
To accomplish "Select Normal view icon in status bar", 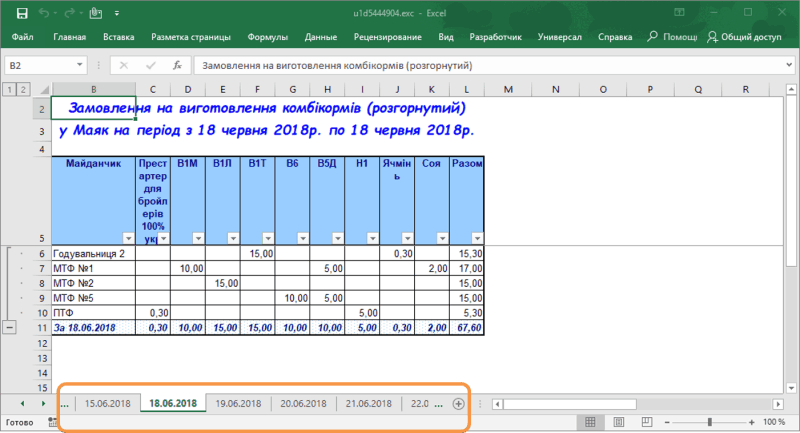I will coord(589,423).
